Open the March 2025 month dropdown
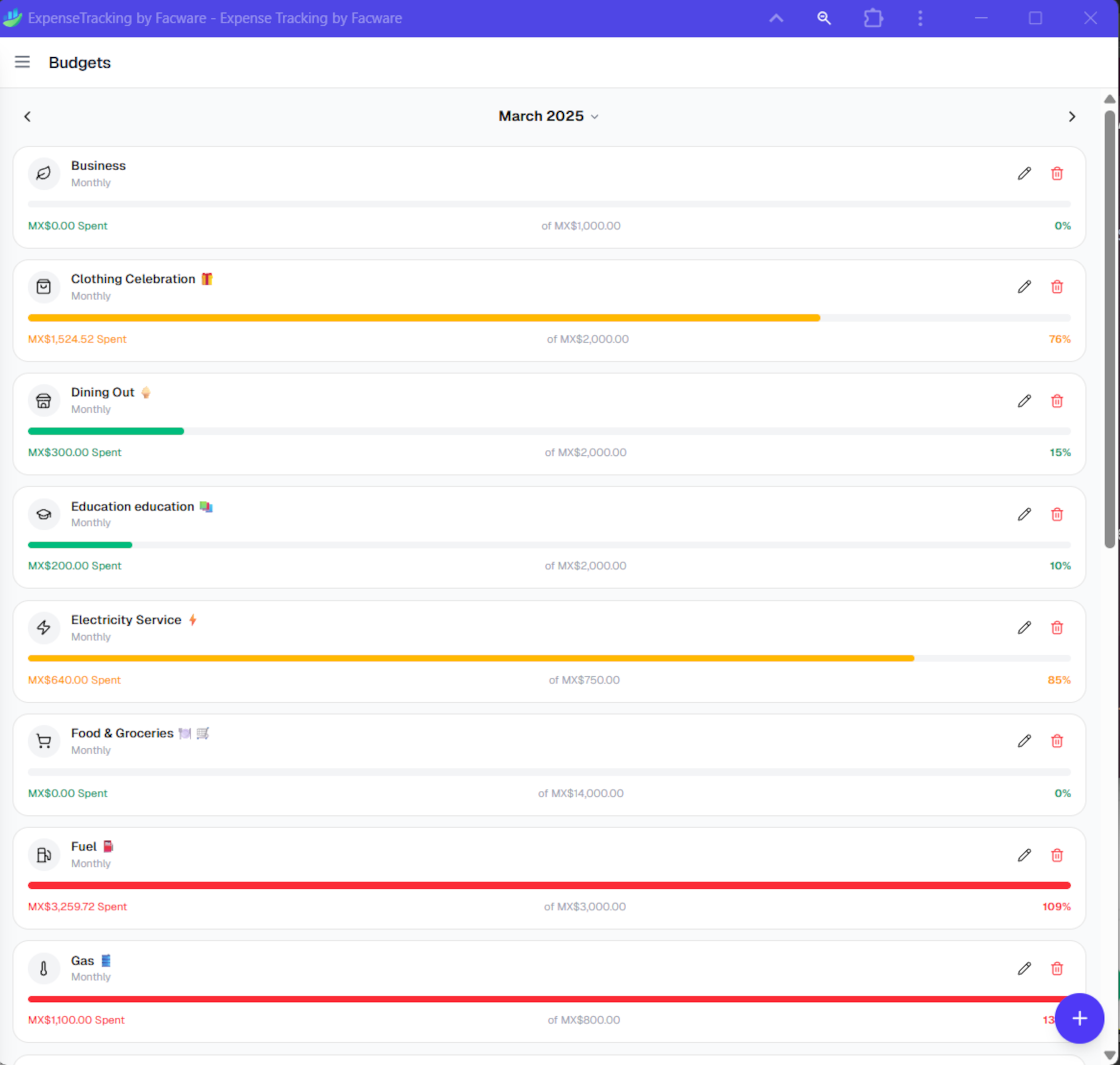The height and width of the screenshot is (1065, 1120). pos(549,116)
